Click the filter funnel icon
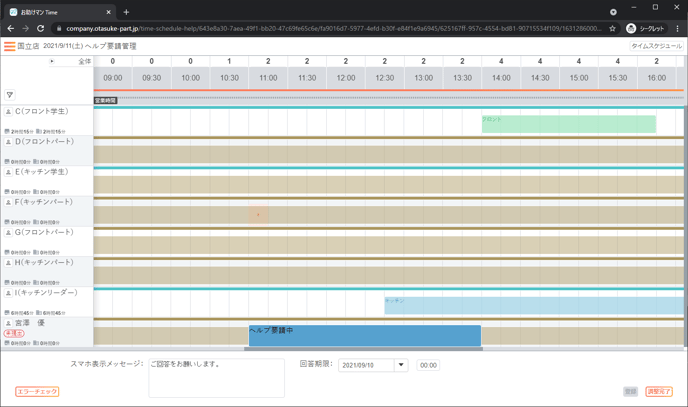This screenshot has height=407, width=688. 10,95
